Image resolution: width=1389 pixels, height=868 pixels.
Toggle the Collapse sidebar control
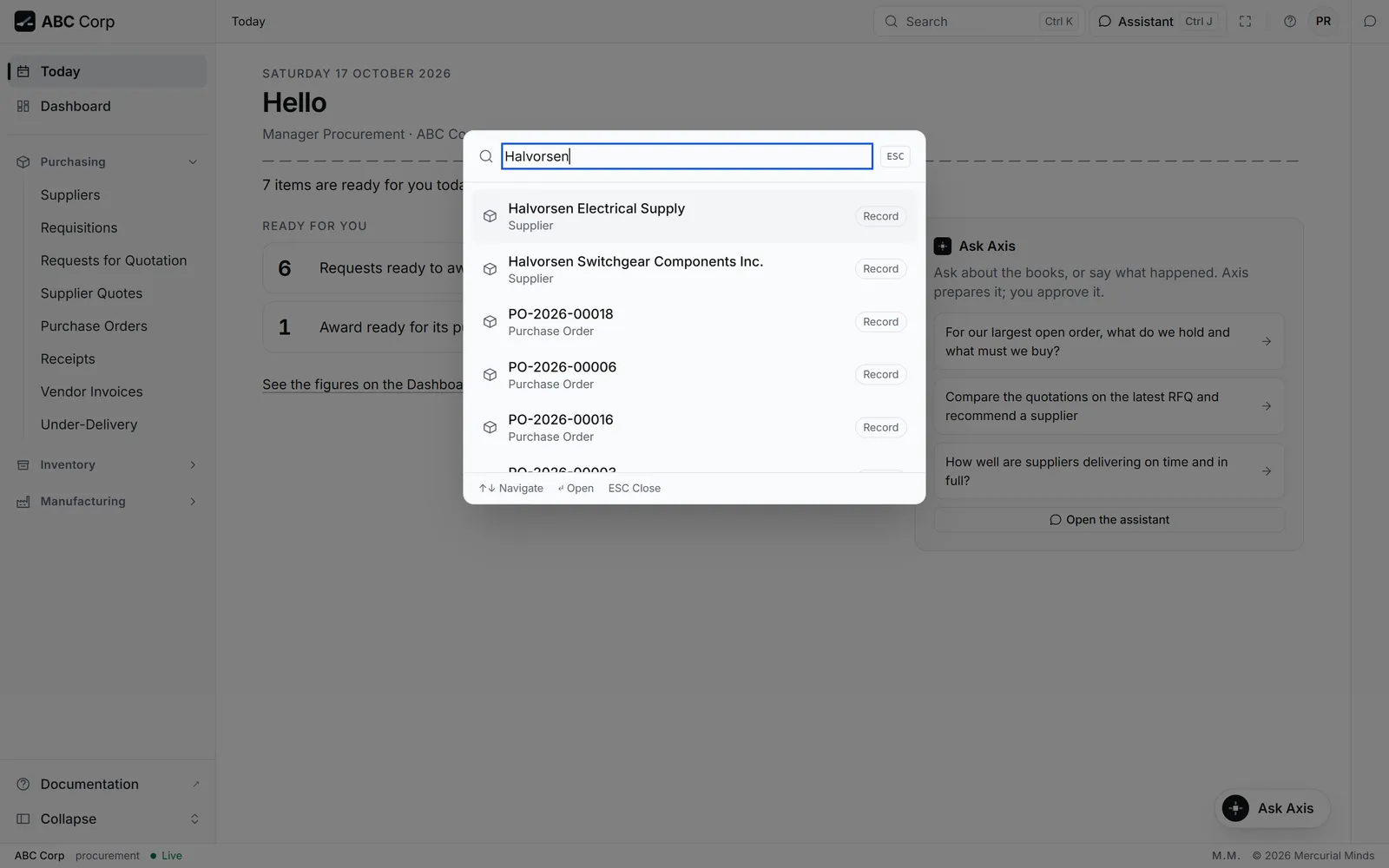(108, 819)
